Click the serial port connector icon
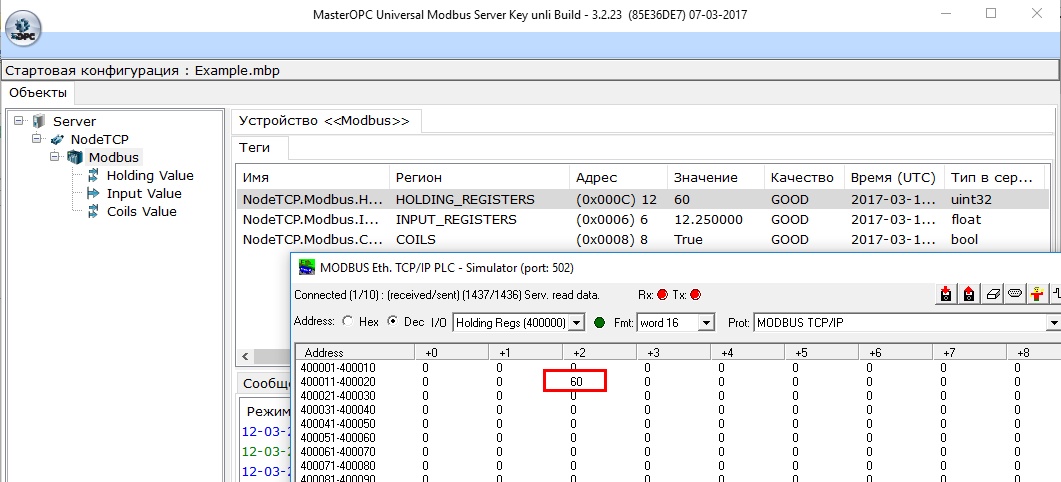This screenshot has height=482, width=1061. click(1015, 294)
